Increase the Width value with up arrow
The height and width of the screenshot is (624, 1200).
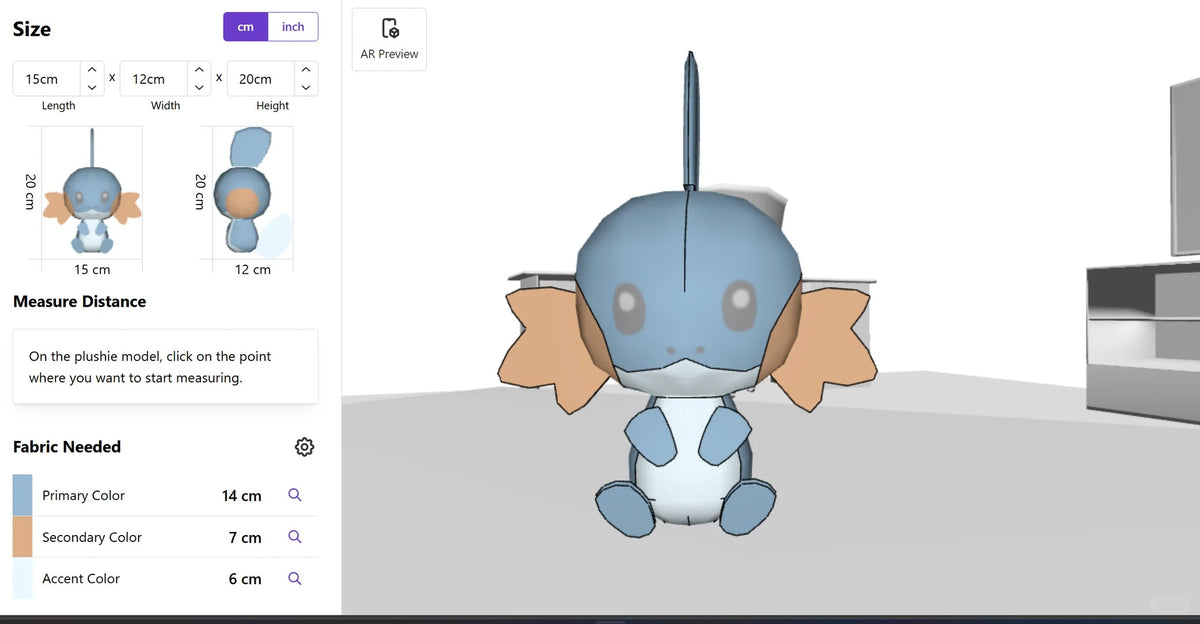tap(199, 70)
